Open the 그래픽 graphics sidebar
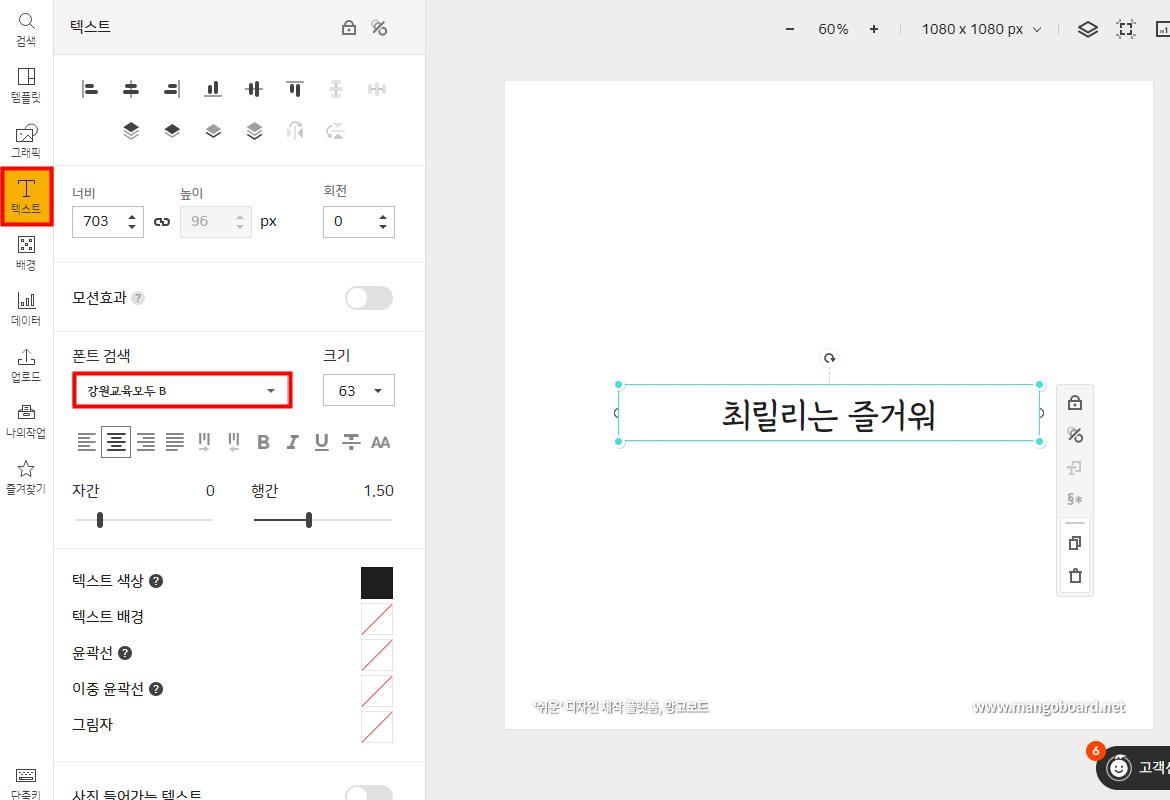The width and height of the screenshot is (1170, 800). click(26, 142)
